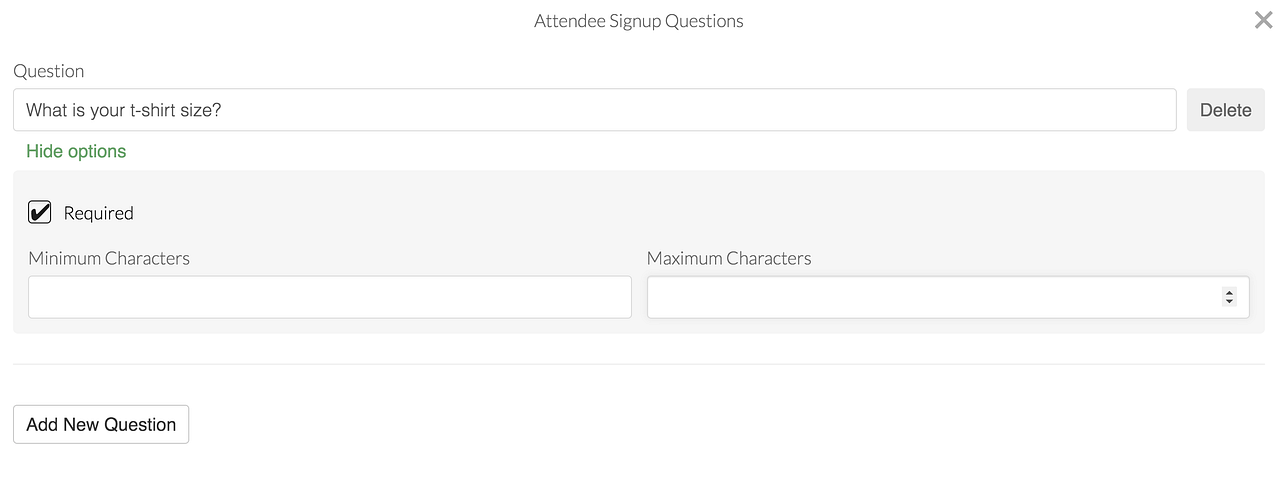
Task: Click into the Minimum Characters field
Action: point(330,297)
